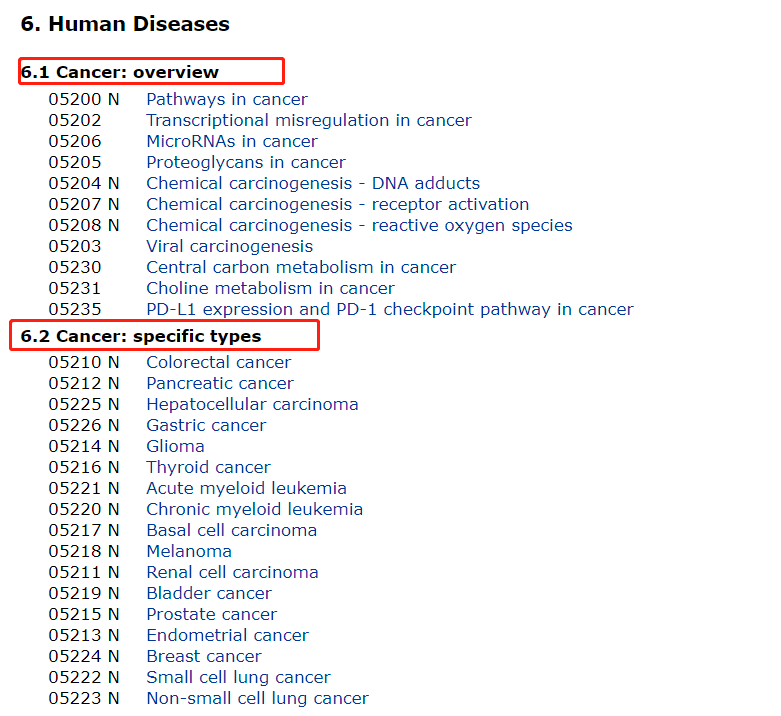Click pathway ID 05225 N
Viewport: 781px width, 716px height.
click(x=84, y=404)
